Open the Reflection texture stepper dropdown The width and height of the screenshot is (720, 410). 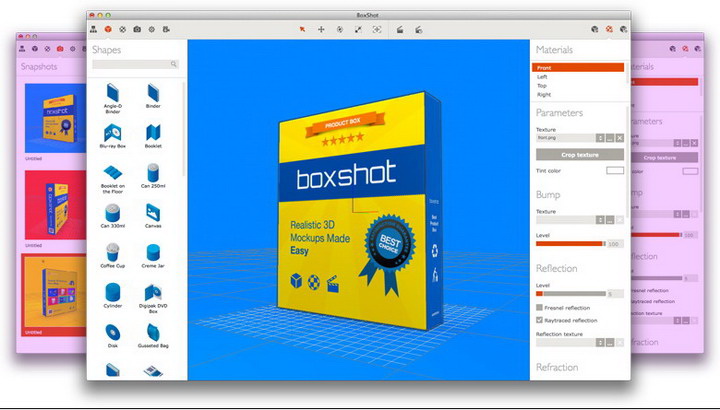[600, 343]
